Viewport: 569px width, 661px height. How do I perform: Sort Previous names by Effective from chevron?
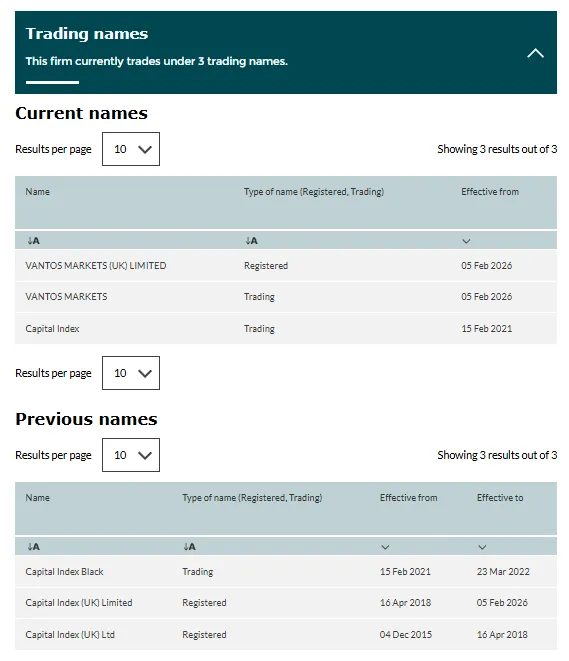pos(385,547)
